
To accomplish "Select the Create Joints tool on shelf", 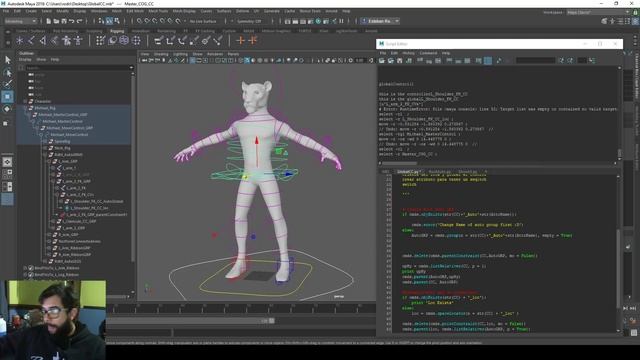I will tap(31, 40).
